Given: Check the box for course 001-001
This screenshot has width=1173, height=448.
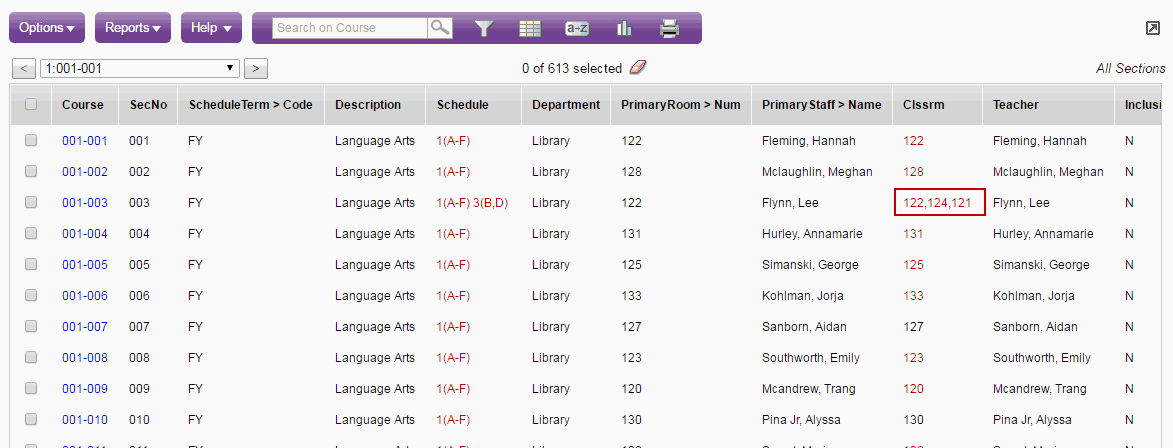Looking at the screenshot, I should click(x=31, y=141).
